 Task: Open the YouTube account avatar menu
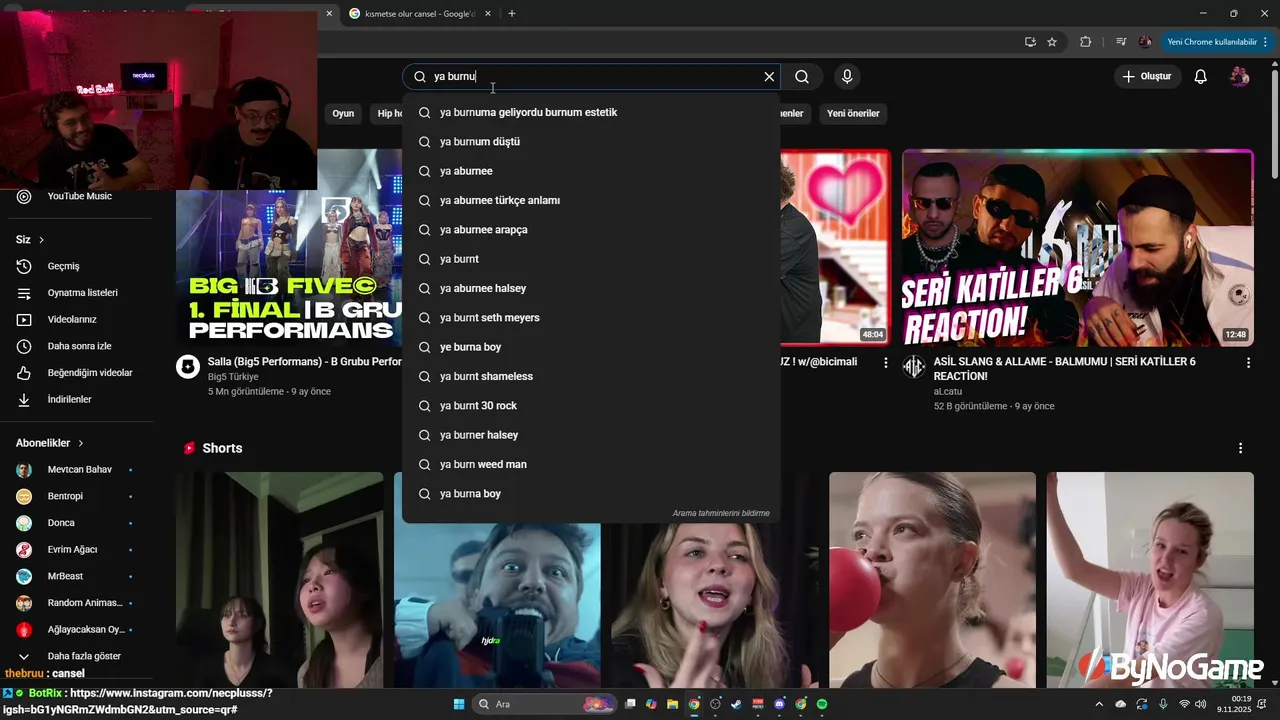coord(1240,77)
